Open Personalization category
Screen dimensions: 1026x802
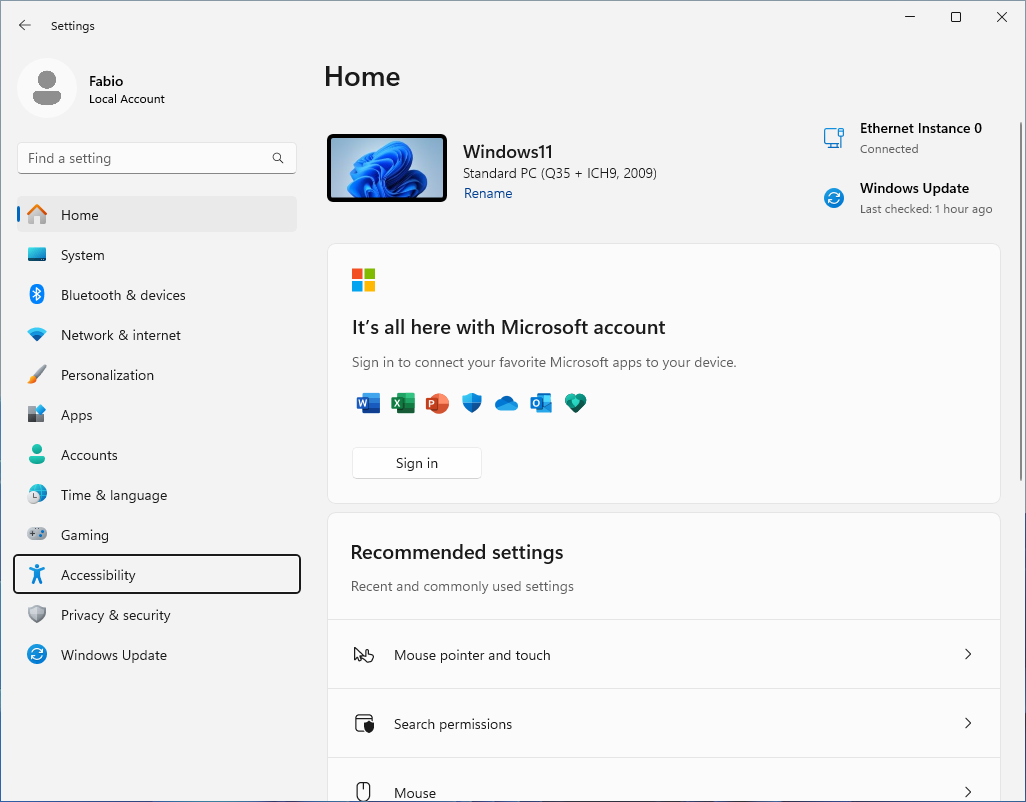[157, 374]
